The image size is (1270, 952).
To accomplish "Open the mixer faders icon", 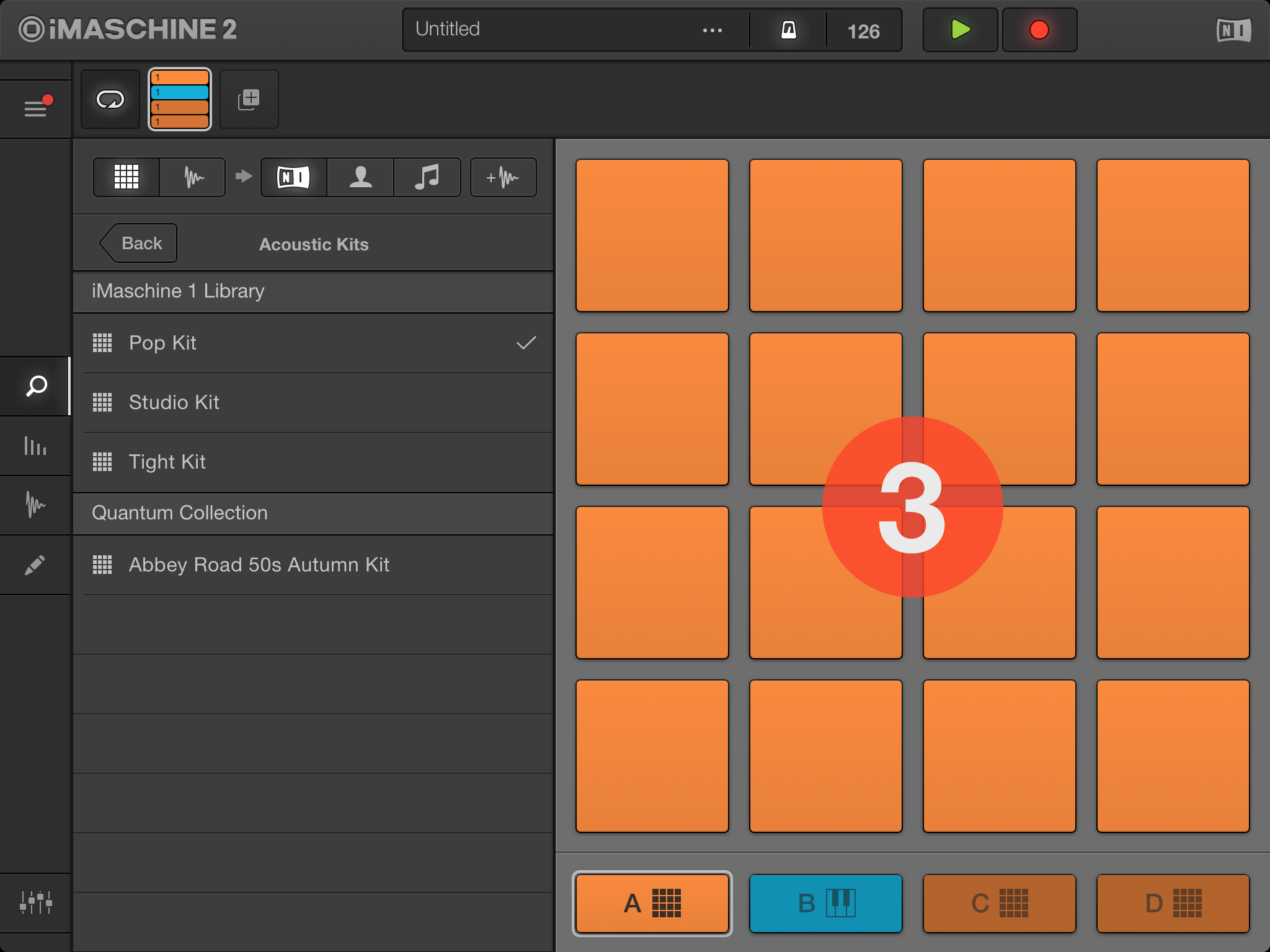I will [35, 902].
